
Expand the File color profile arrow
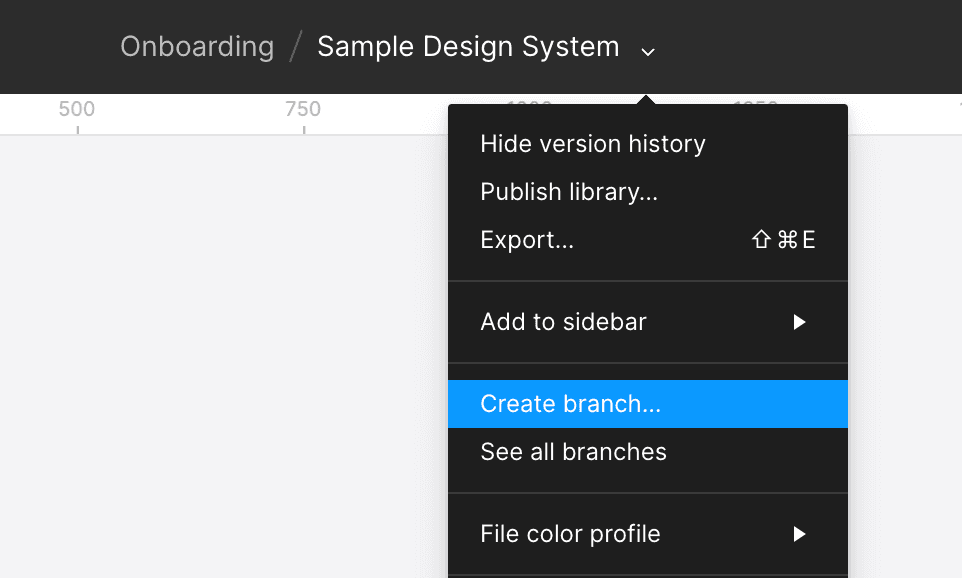[799, 534]
